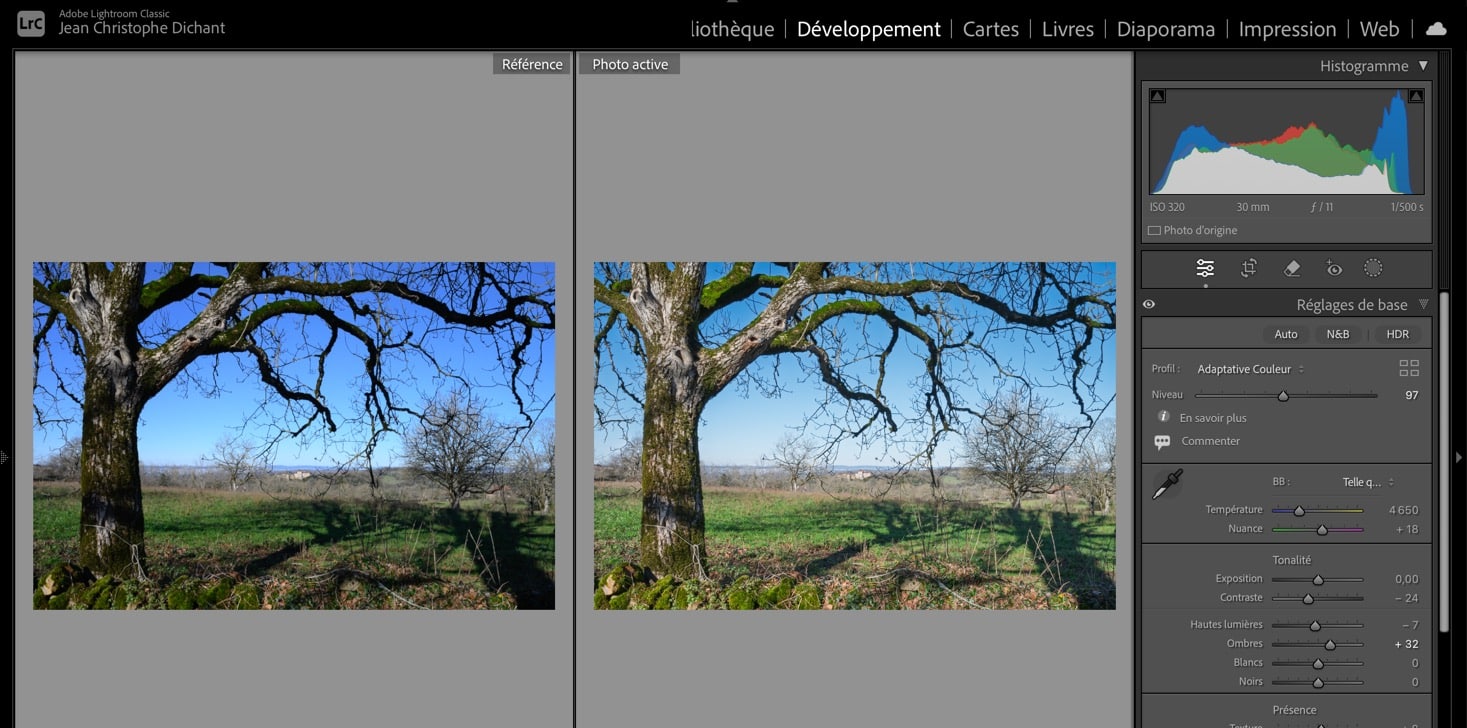Open the profile browser grid icon

pyautogui.click(x=1409, y=368)
